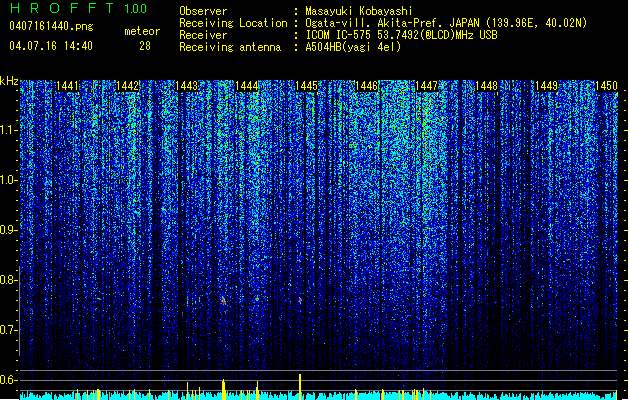Viewport: 629px width, 400px height.
Task: Click the 1447 time marker
Action: pyautogui.click(x=426, y=86)
